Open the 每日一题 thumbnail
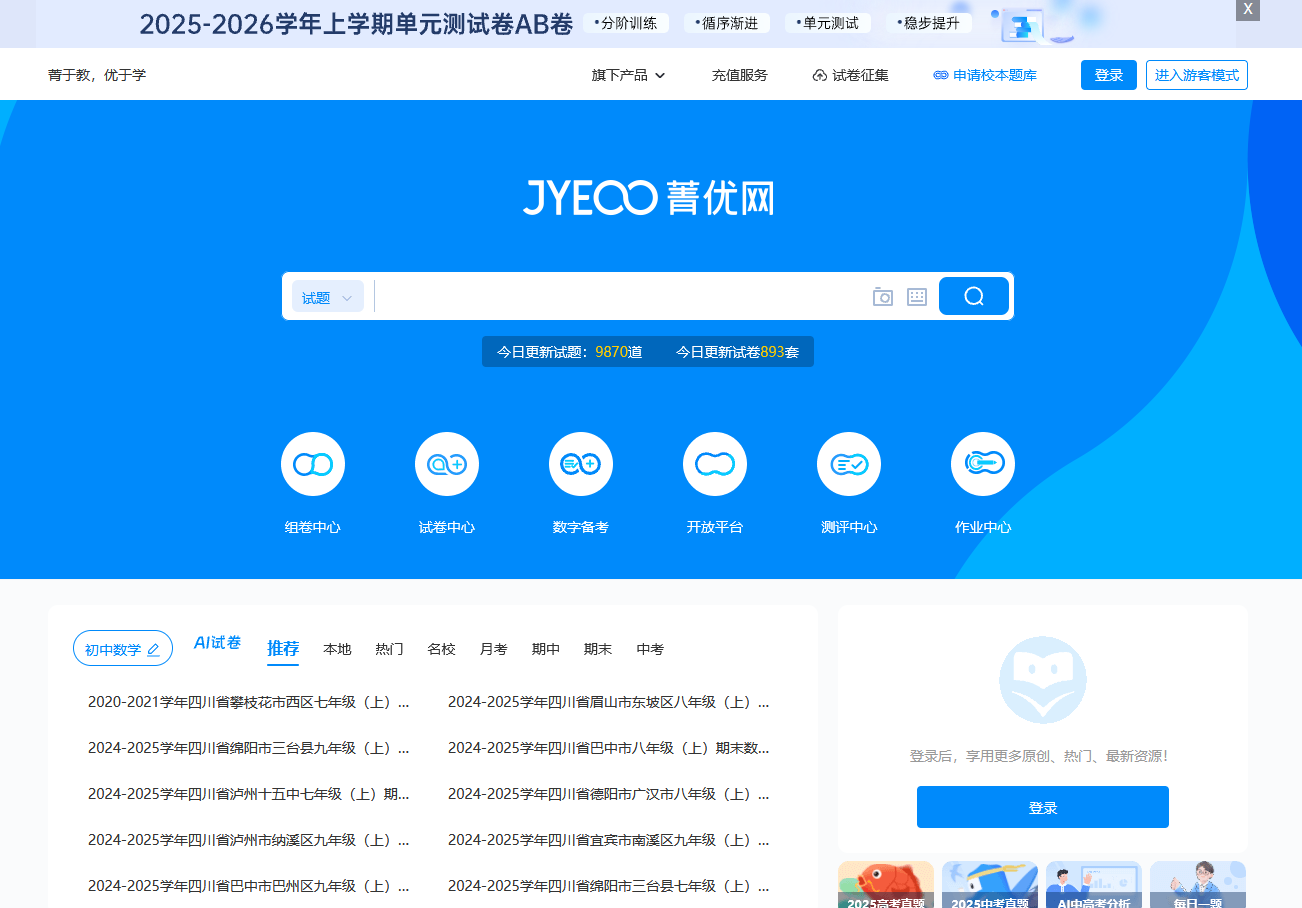Image resolution: width=1302 pixels, height=908 pixels. (x=1198, y=885)
